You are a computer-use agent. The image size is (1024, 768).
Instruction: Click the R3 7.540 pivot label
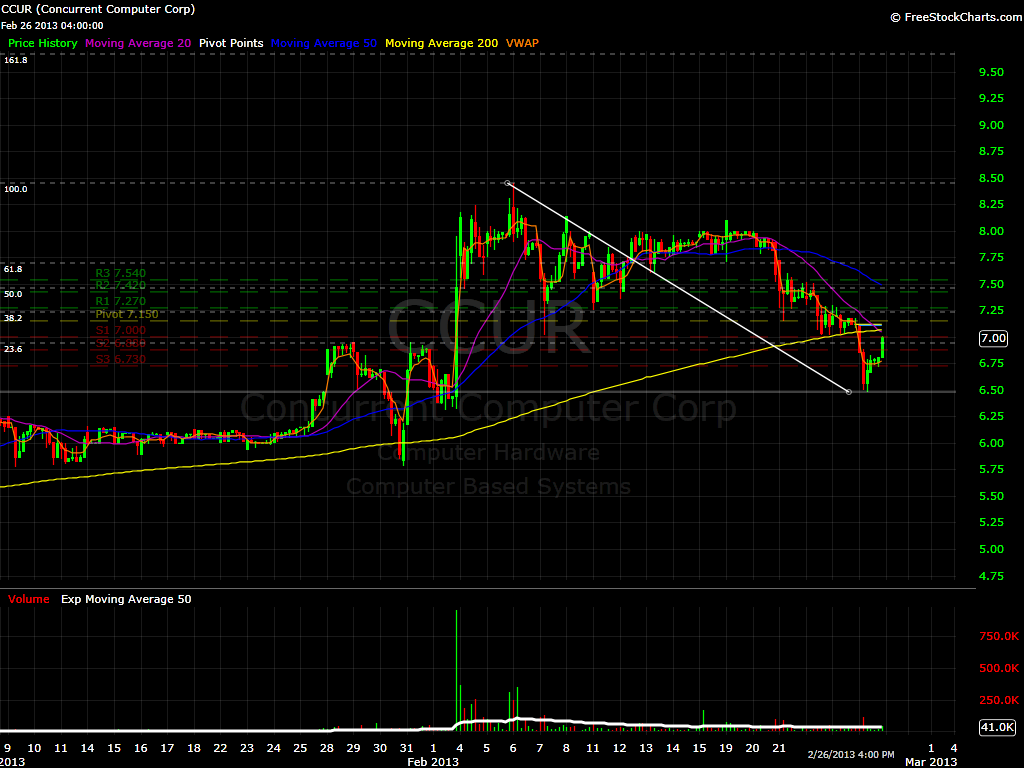[121, 273]
